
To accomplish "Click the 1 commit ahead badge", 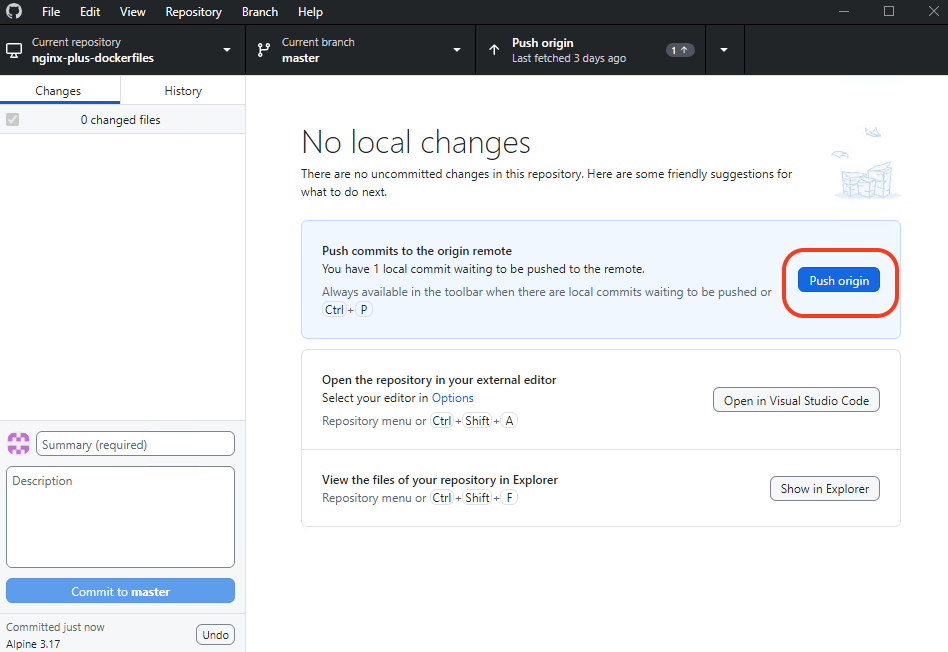I will coord(680,50).
